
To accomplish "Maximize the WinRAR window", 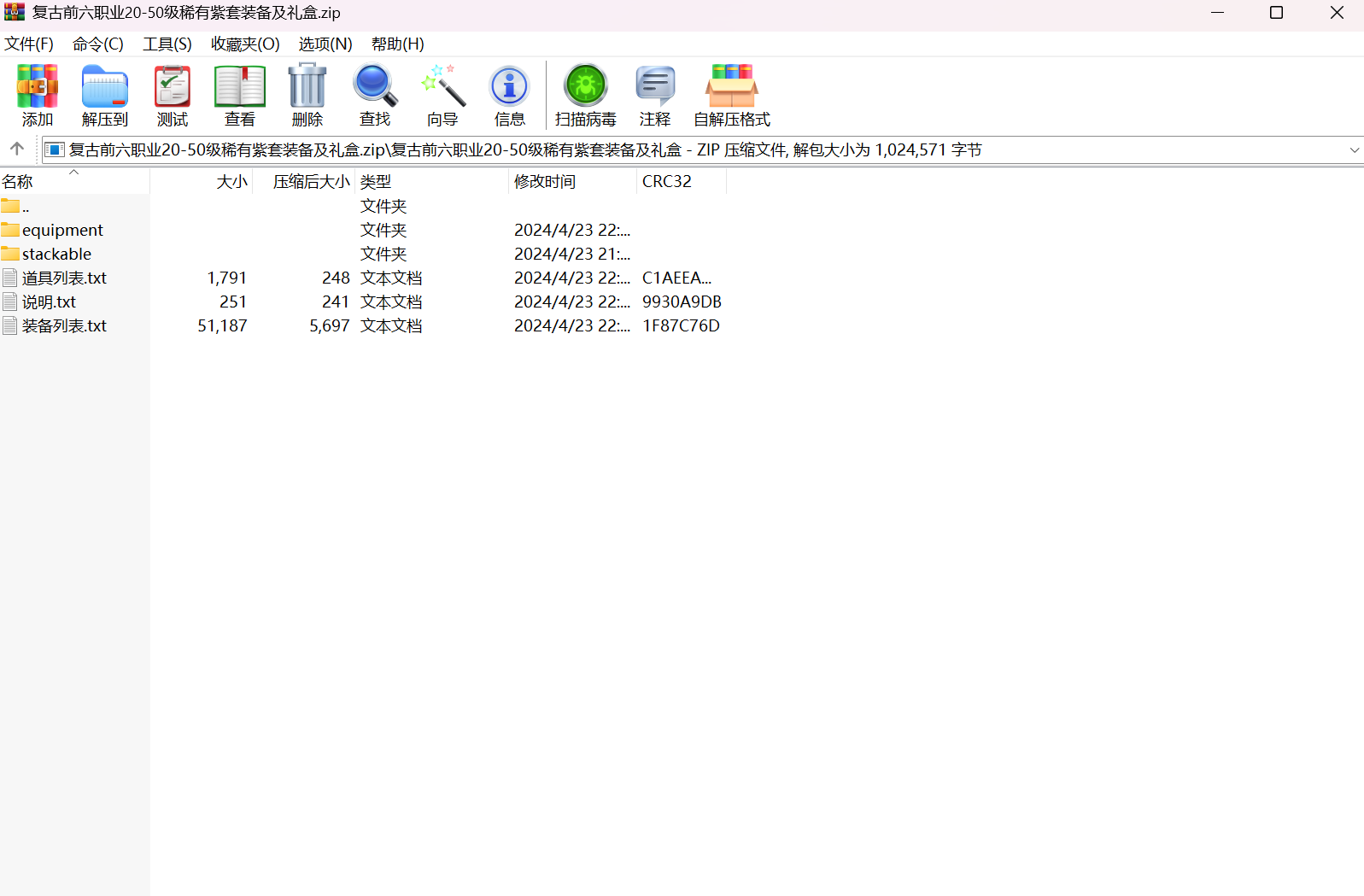I will [x=1276, y=12].
